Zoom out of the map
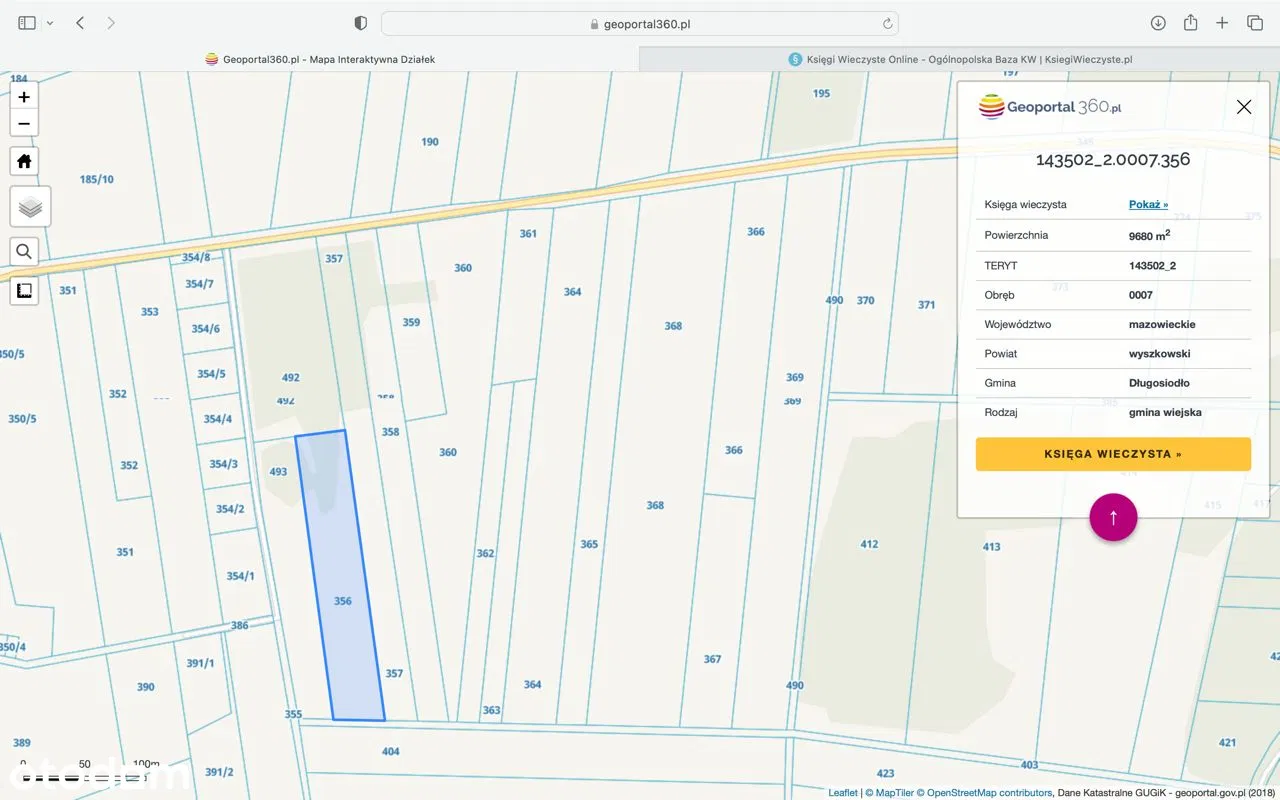The image size is (1280, 800). [24, 124]
